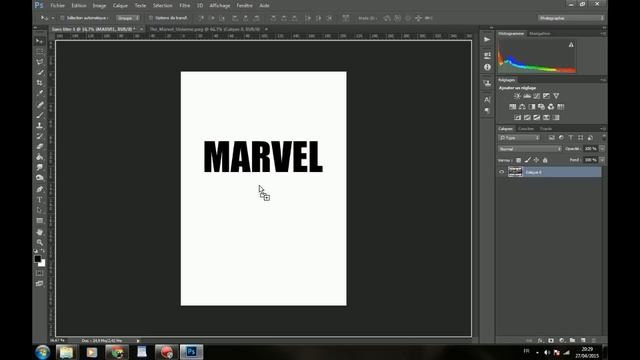This screenshot has height=360, width=640.
Task: Click the Windows Start button
Action: click(x=42, y=352)
